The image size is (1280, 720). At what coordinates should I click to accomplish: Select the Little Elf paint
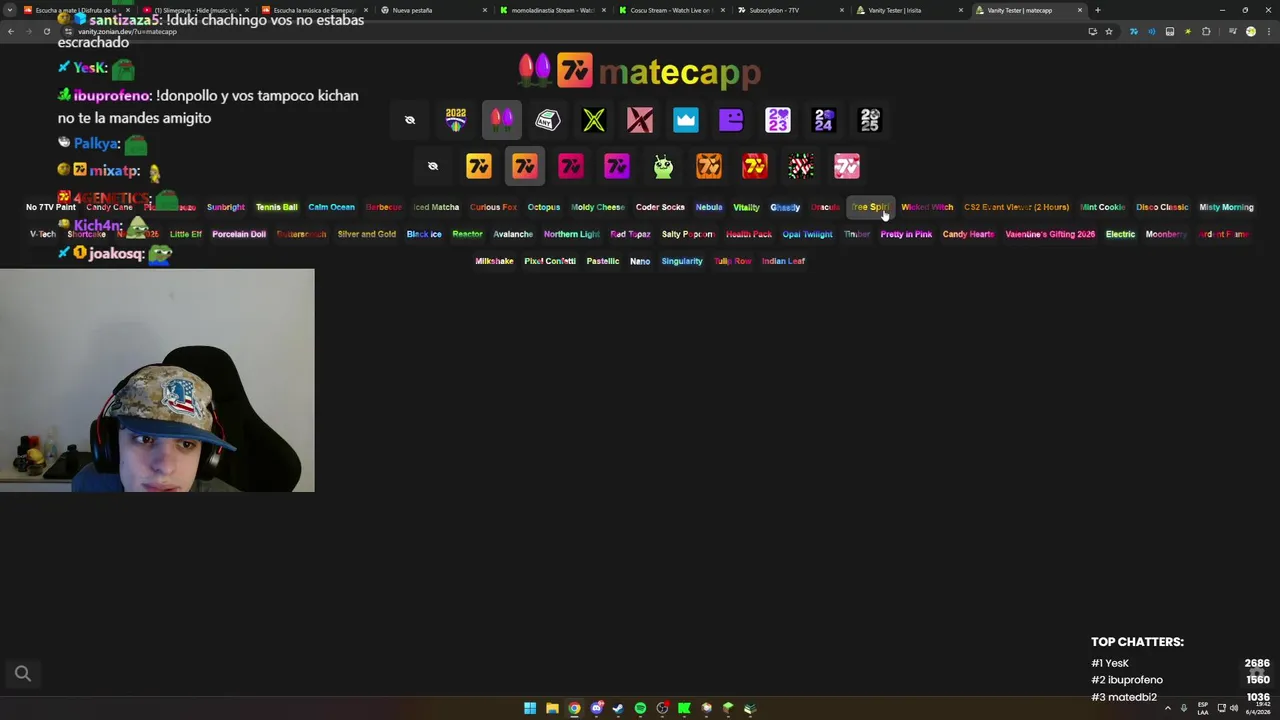pyautogui.click(x=186, y=234)
